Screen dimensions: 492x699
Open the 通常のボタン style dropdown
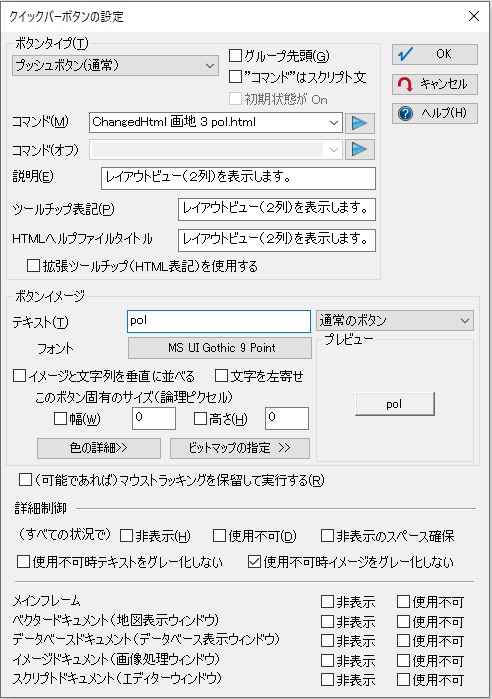(x=395, y=321)
